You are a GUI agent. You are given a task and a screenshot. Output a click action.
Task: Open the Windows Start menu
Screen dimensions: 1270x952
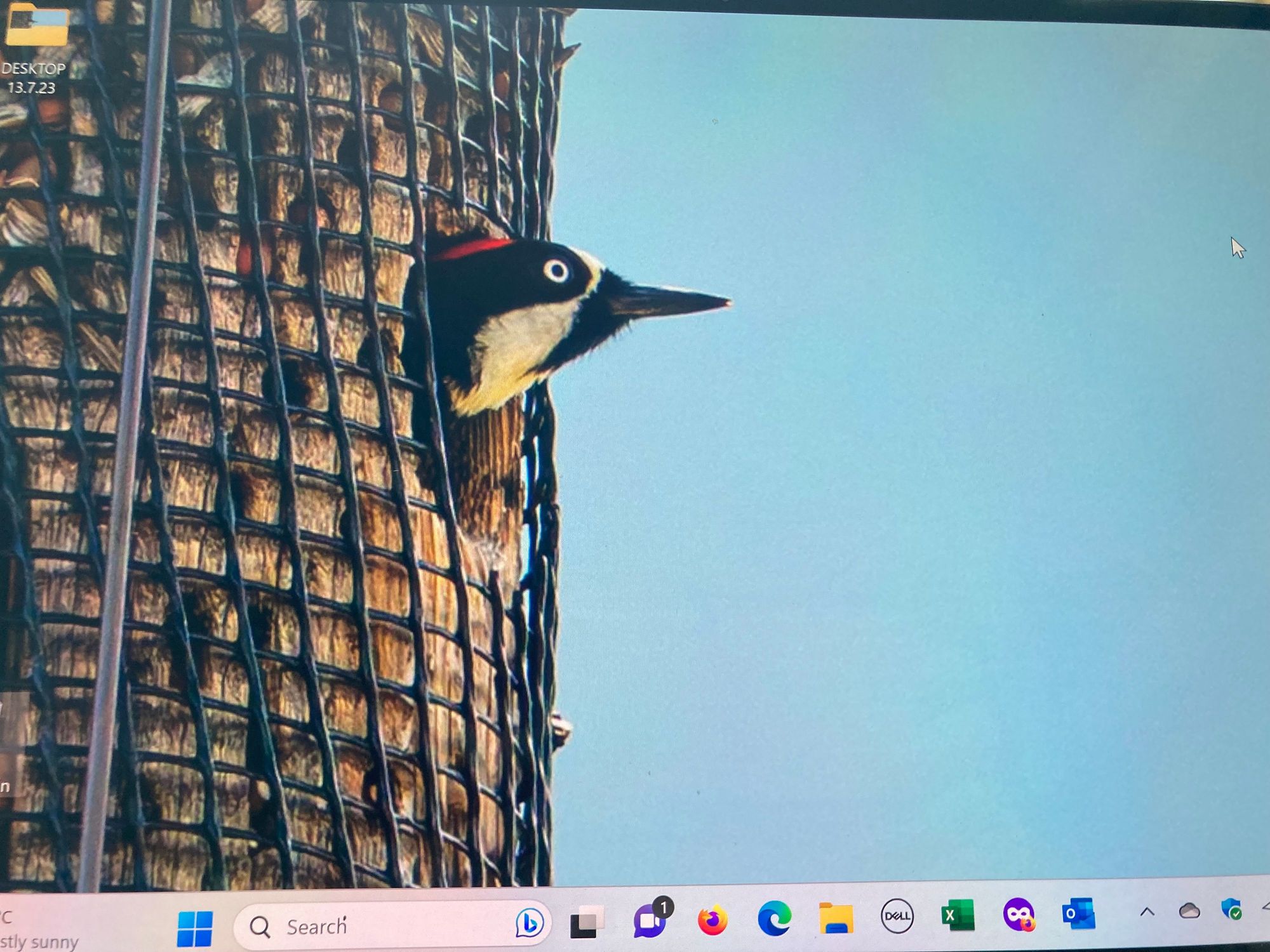195,927
